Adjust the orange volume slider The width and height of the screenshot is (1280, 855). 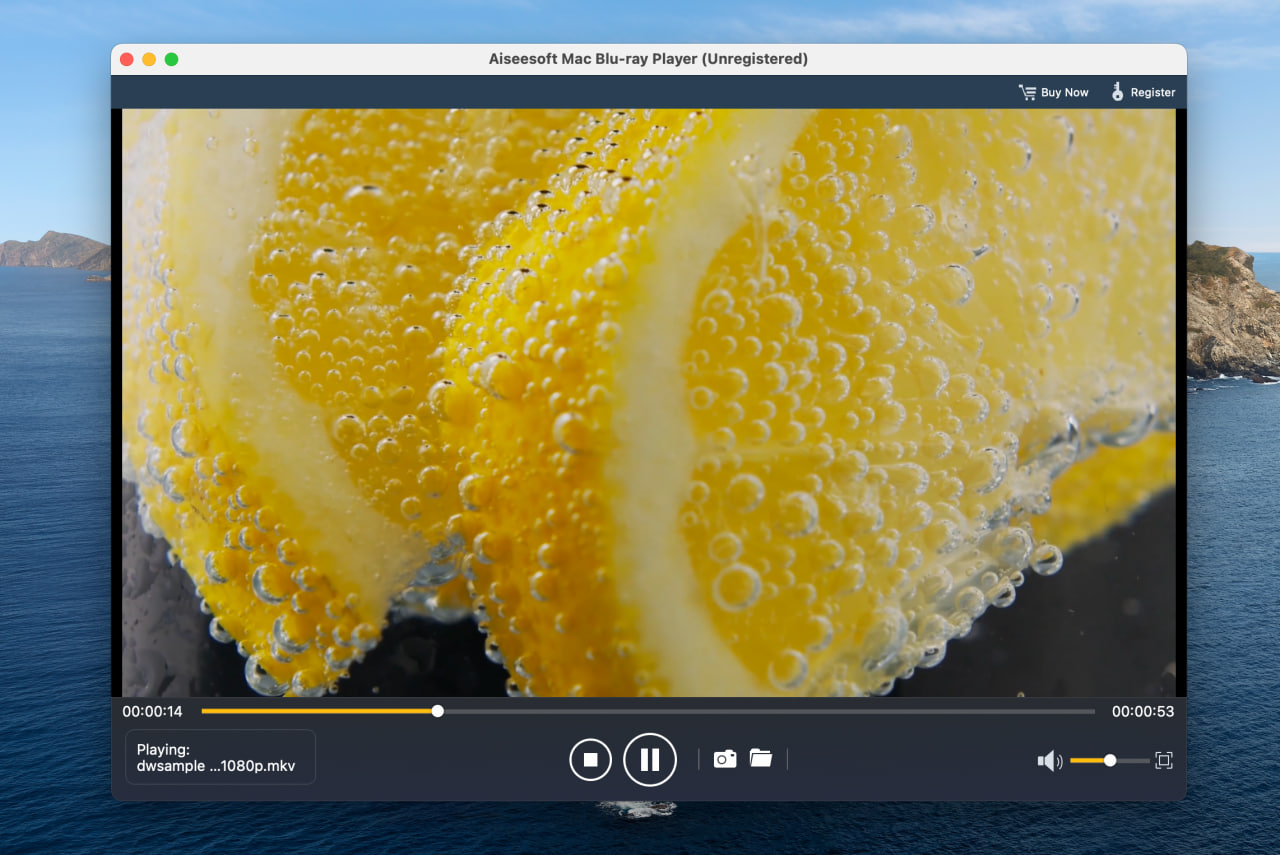[1110, 761]
